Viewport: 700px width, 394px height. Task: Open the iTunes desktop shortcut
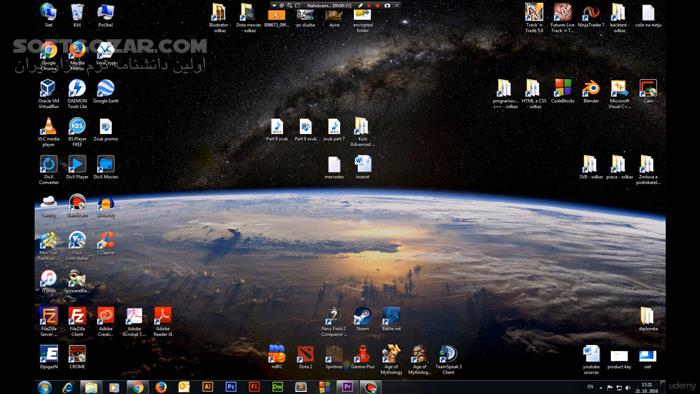point(48,281)
